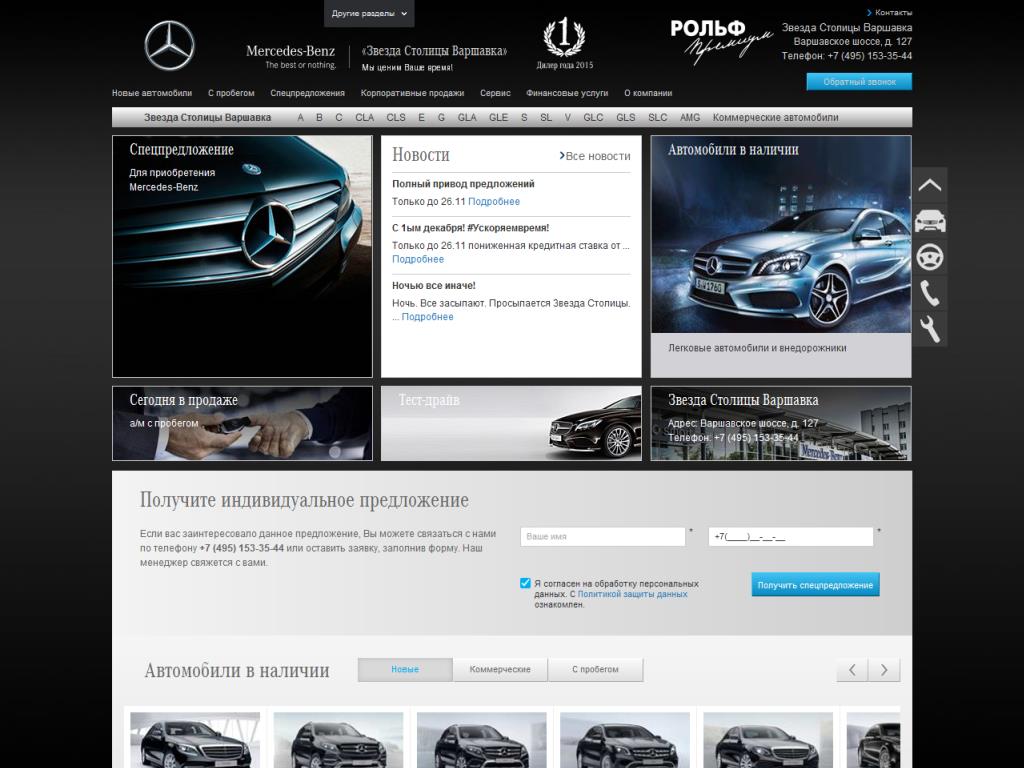Select CLS model in model bar
The width and height of the screenshot is (1024, 768).
[396, 118]
